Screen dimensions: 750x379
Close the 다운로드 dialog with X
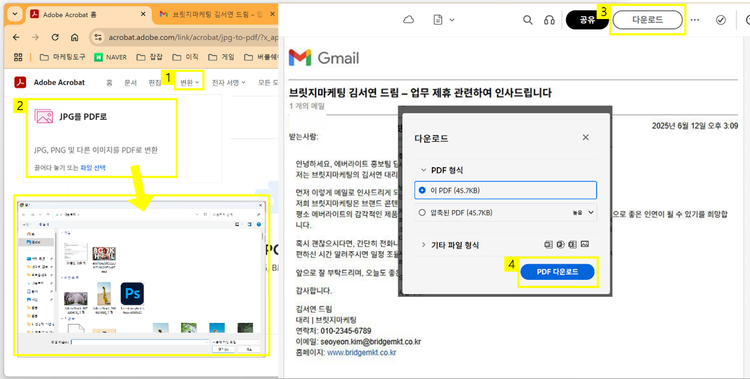[585, 137]
